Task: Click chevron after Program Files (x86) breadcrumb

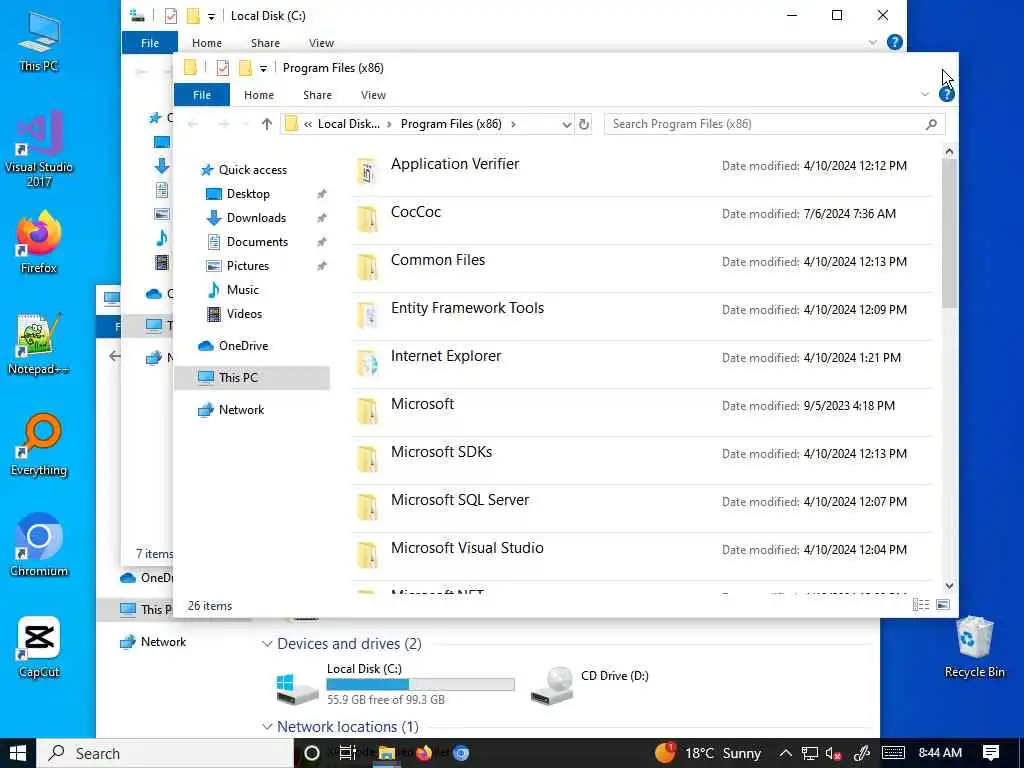Action: pyautogui.click(x=513, y=124)
